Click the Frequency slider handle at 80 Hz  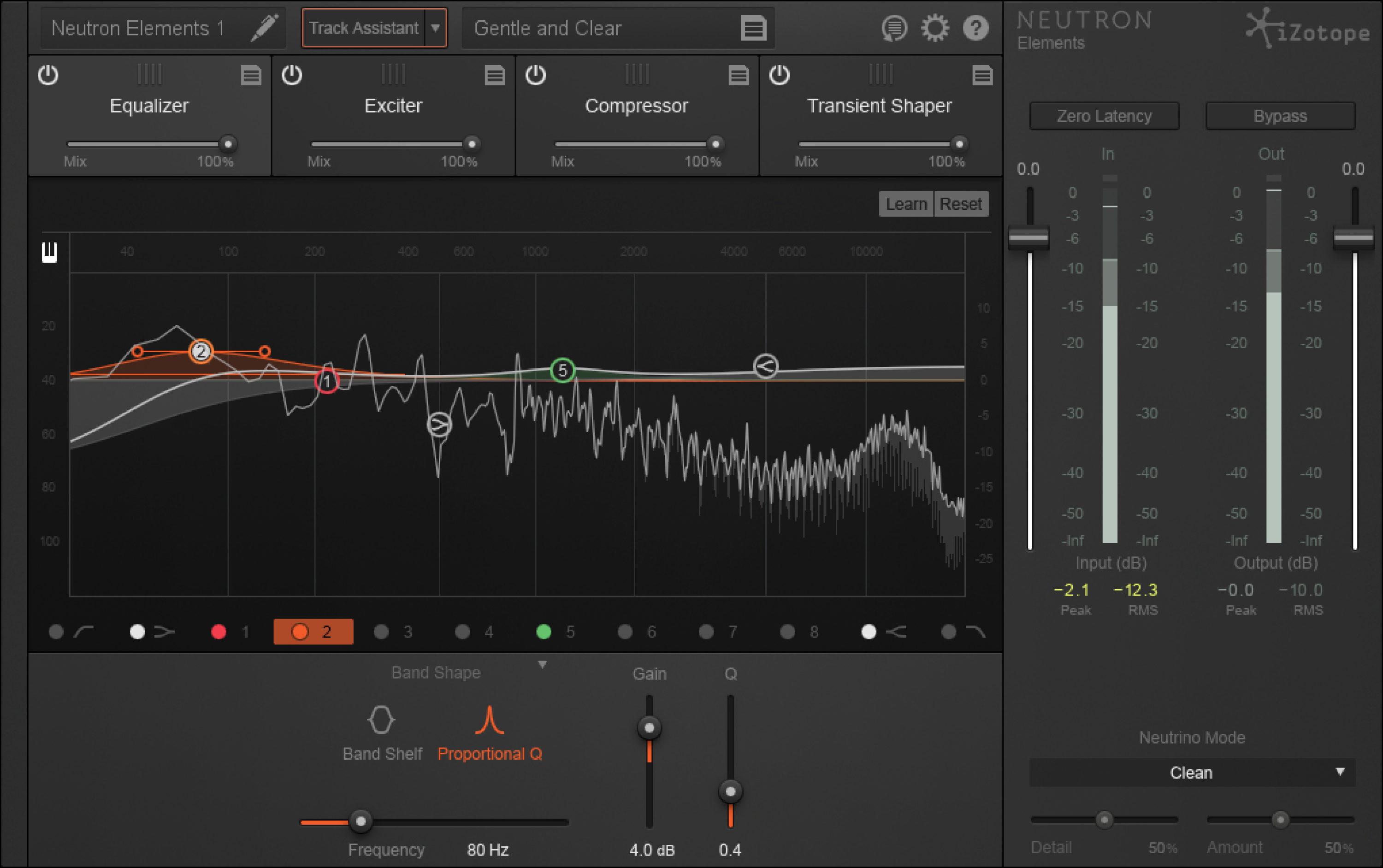click(x=361, y=822)
